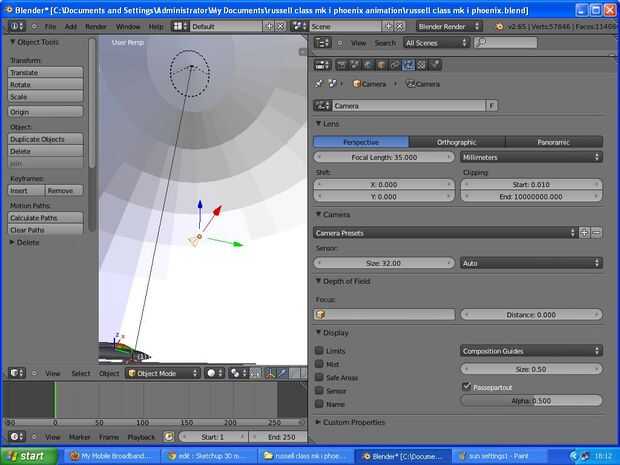Enable the Name display checkbox
The width and height of the screenshot is (620, 465).
[319, 404]
